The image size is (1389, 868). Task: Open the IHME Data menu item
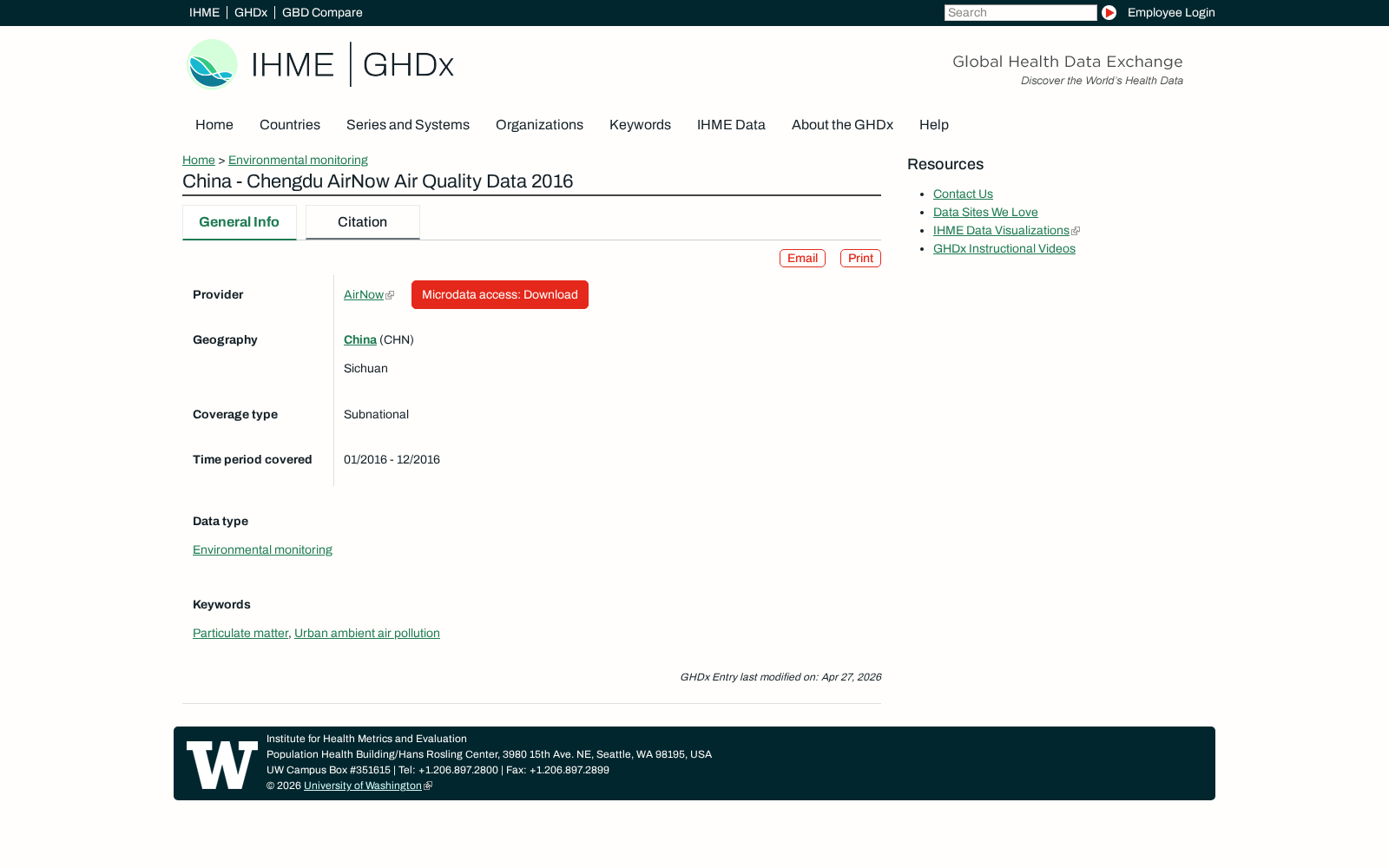[x=731, y=125]
